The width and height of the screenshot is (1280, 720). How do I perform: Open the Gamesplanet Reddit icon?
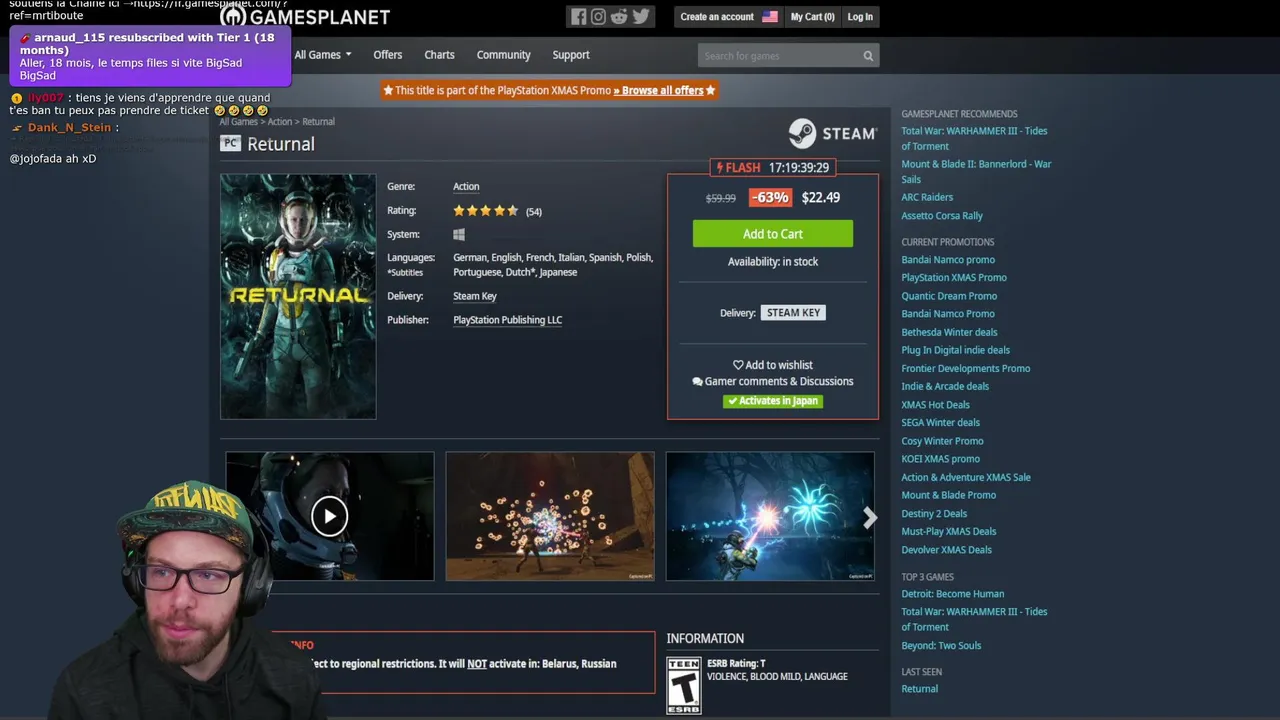click(619, 16)
